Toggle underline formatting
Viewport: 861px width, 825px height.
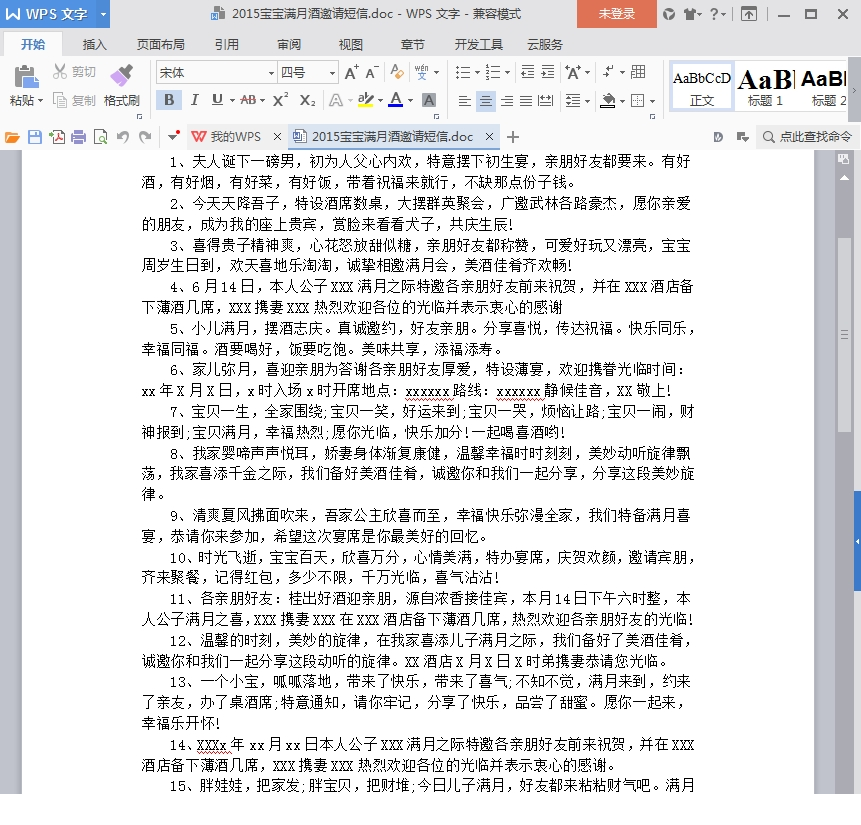coord(217,100)
